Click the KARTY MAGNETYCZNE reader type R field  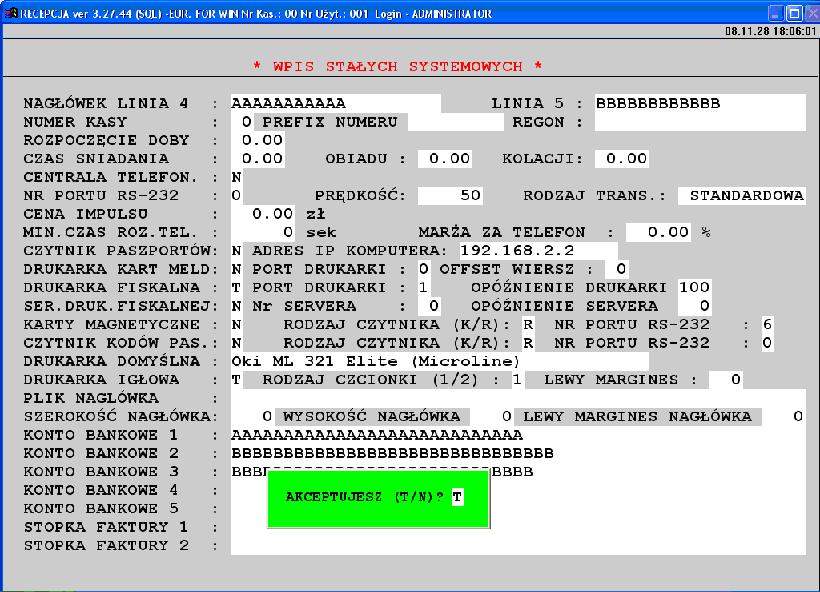coord(529,324)
